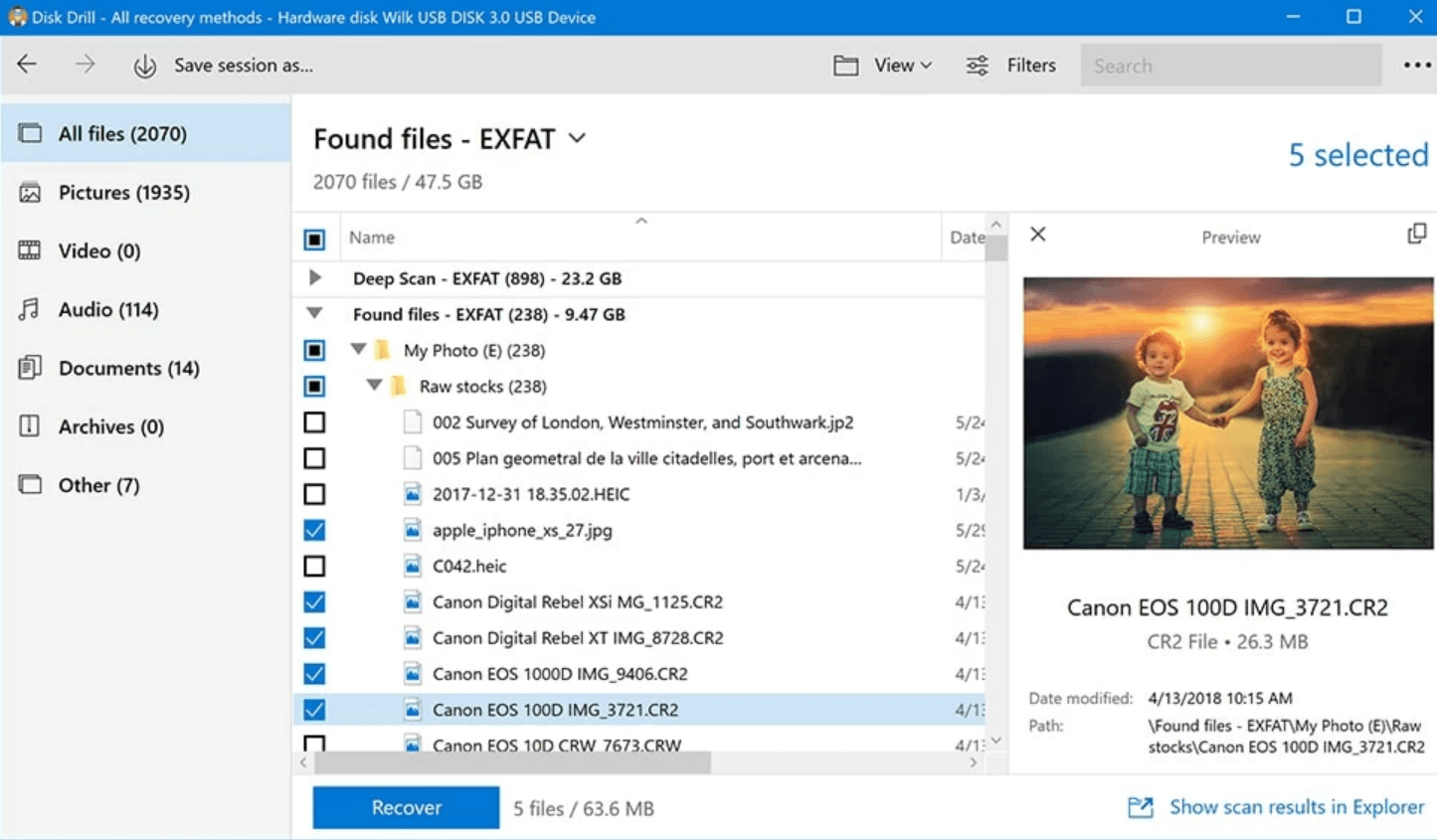Screen dimensions: 1437x840
Task: Check the checkbox for apple_iphone_xs_27.jpg
Action: [314, 530]
